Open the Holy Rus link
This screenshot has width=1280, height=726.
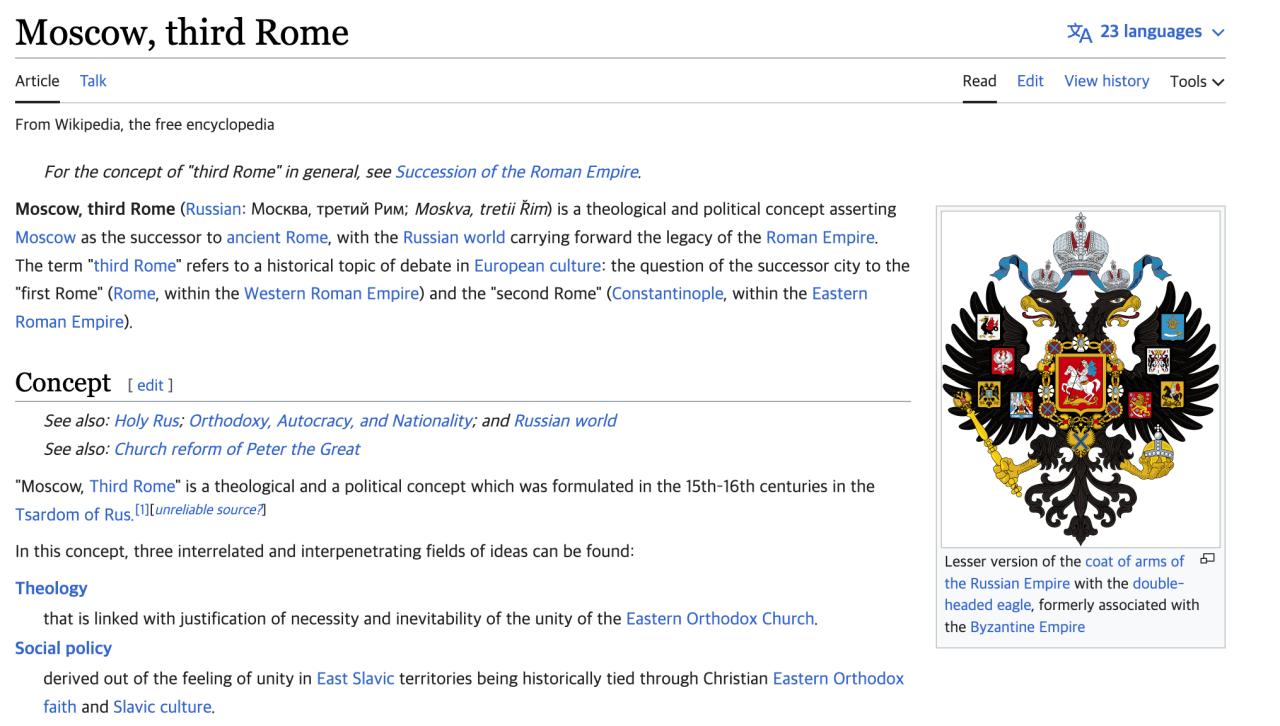(x=146, y=421)
